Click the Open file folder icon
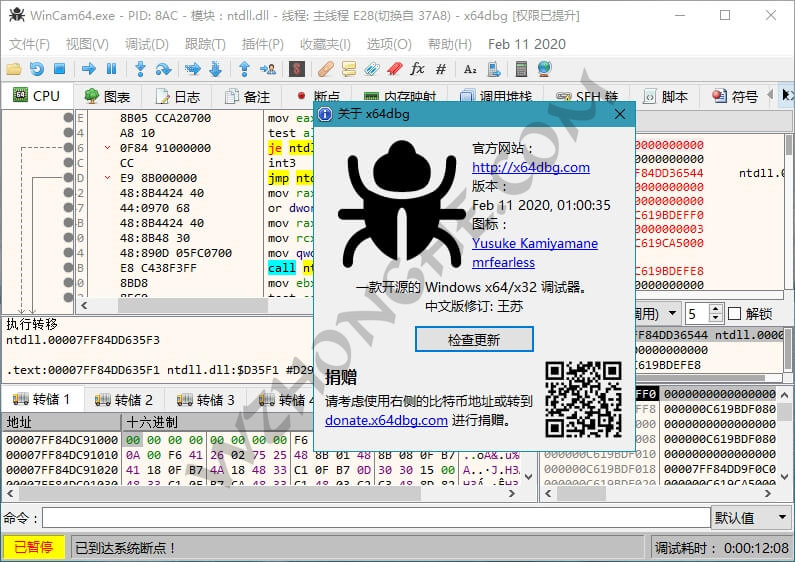Image resolution: width=795 pixels, height=562 pixels. 14,68
